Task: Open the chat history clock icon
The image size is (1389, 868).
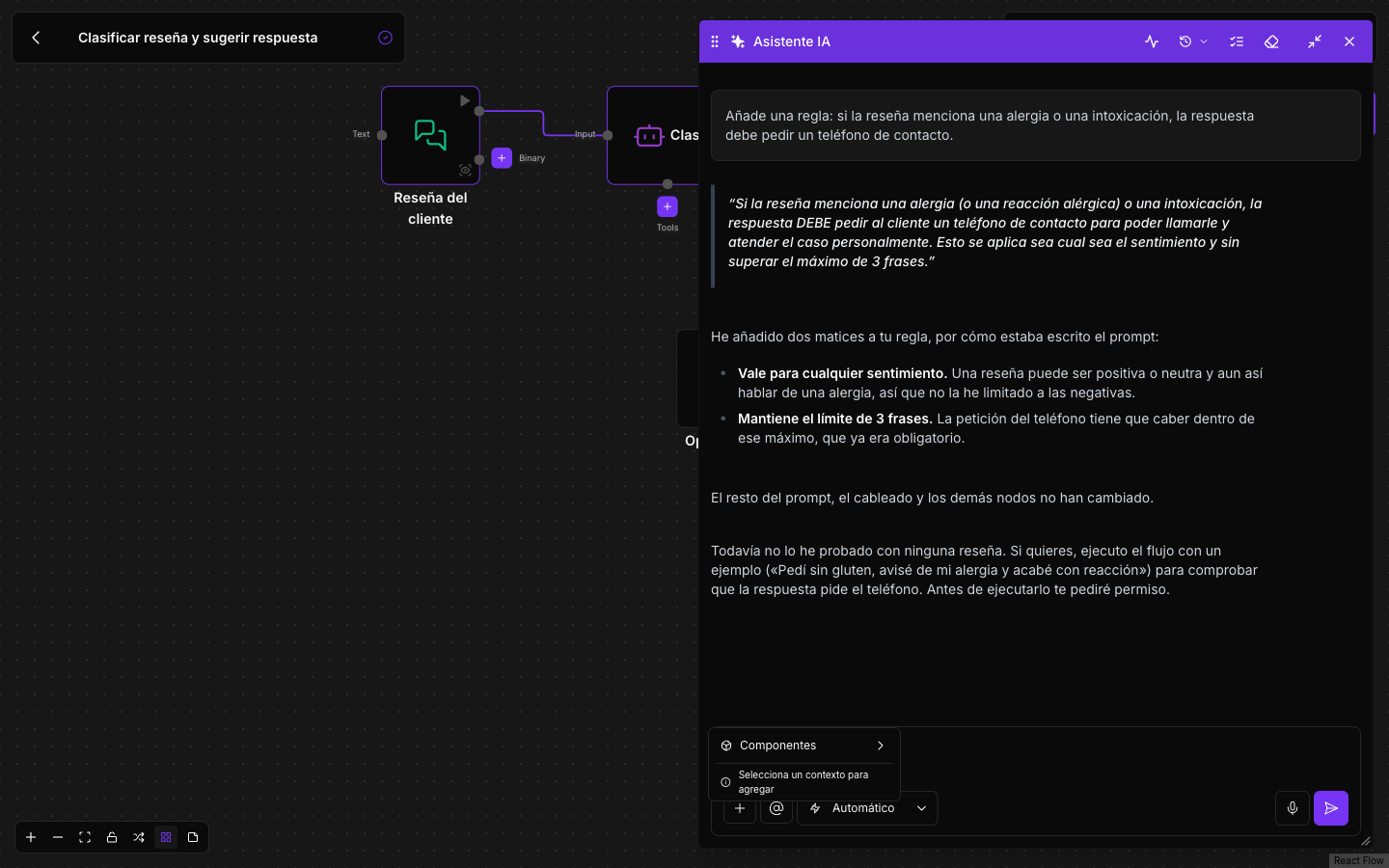Action: pyautogui.click(x=1185, y=41)
